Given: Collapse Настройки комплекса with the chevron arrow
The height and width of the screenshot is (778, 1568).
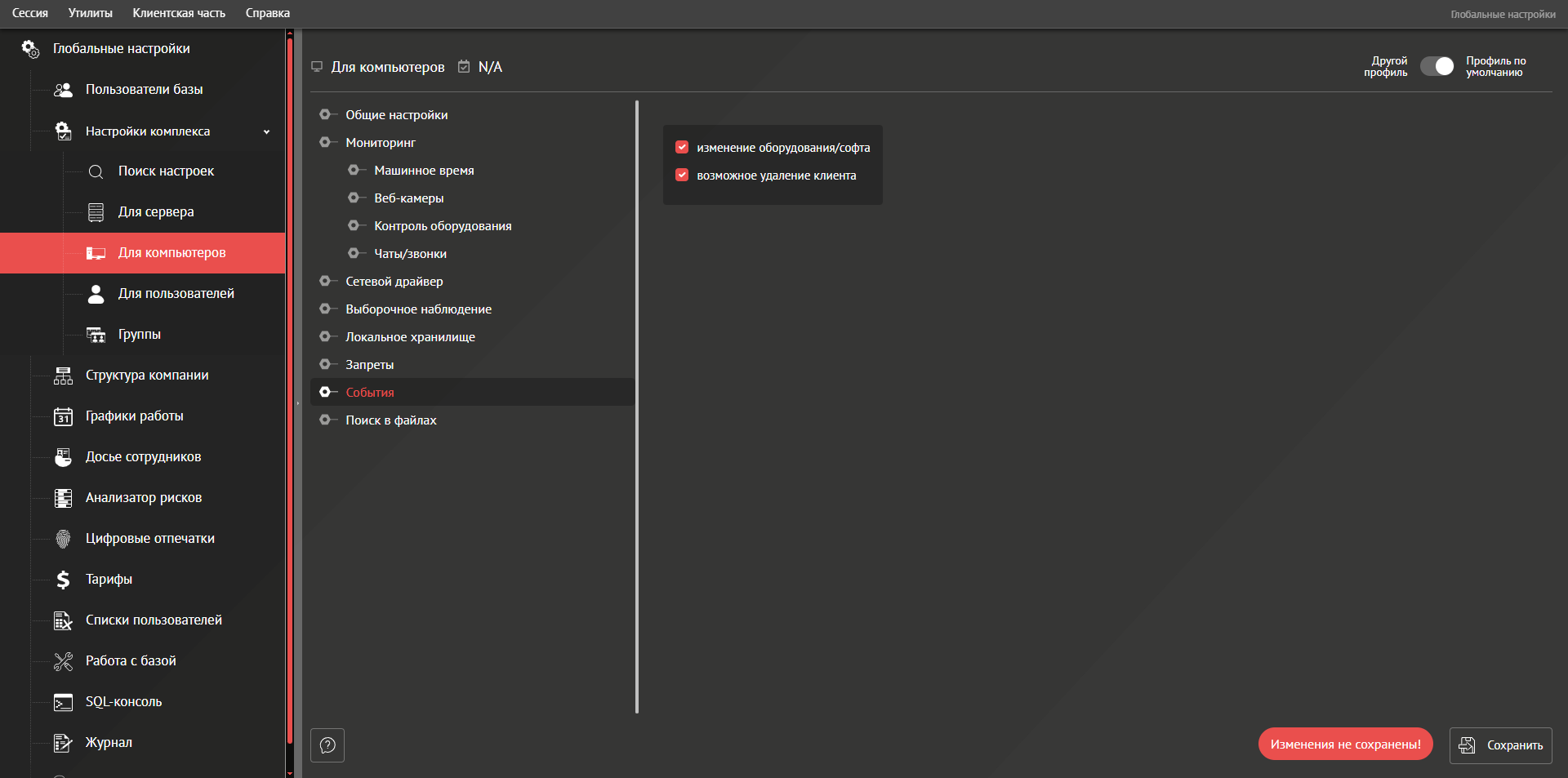Looking at the screenshot, I should (x=266, y=131).
